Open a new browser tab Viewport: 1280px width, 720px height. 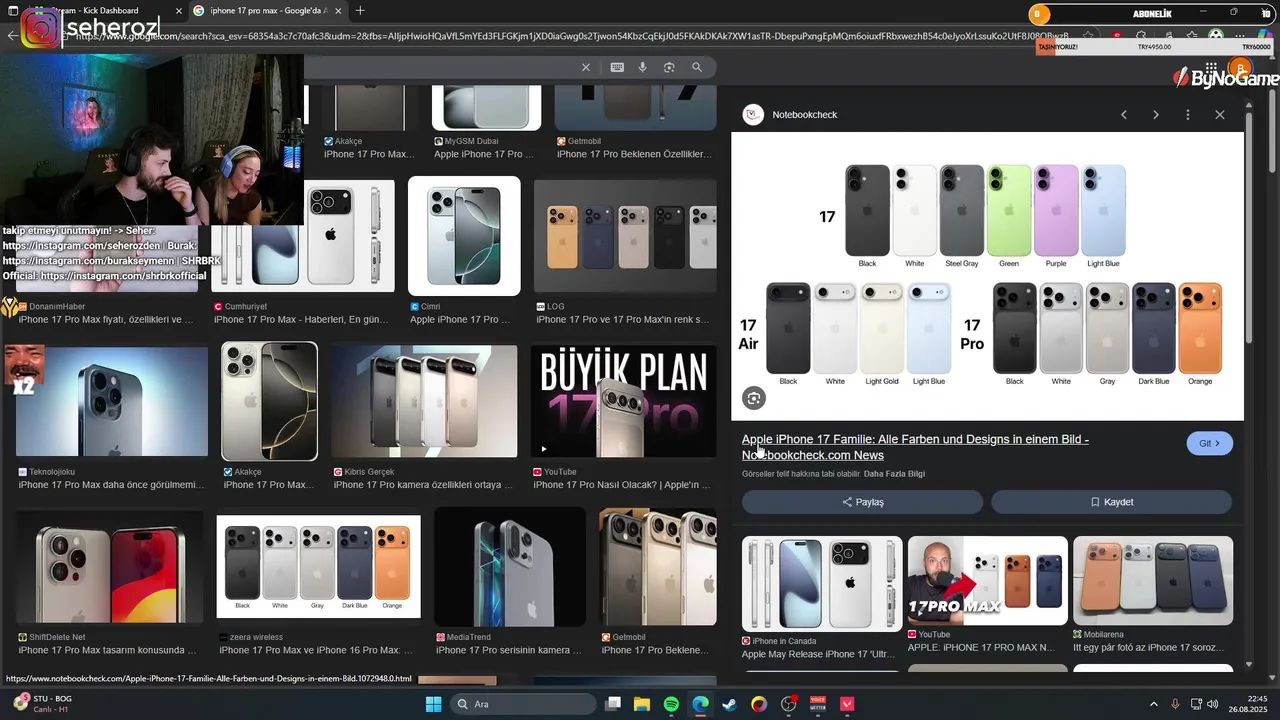tap(360, 11)
